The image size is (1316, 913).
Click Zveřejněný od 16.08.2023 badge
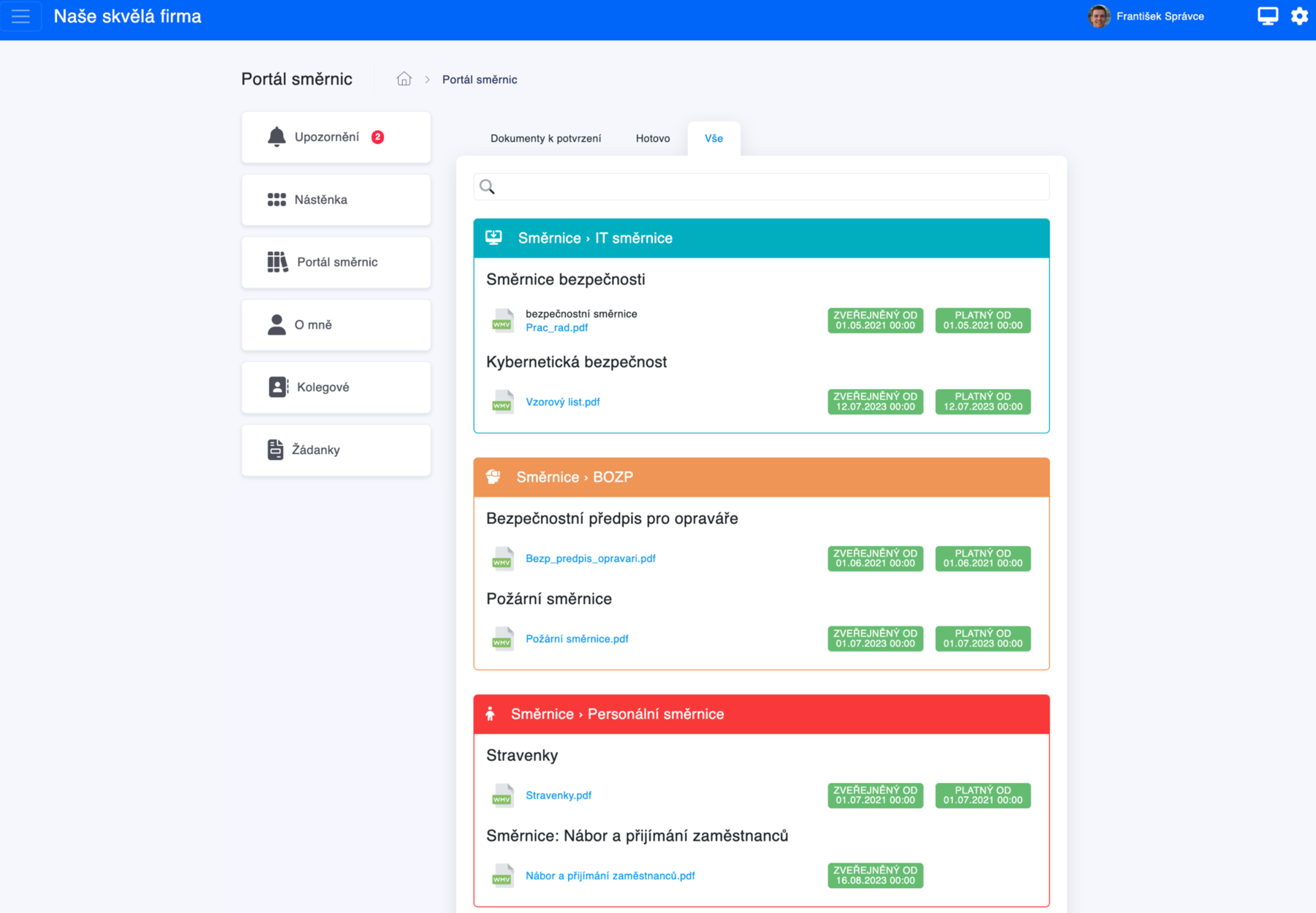click(x=875, y=875)
